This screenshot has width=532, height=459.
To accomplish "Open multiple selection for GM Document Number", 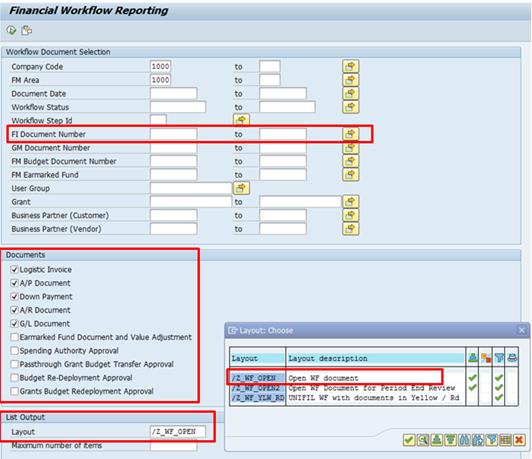I will coord(350,148).
